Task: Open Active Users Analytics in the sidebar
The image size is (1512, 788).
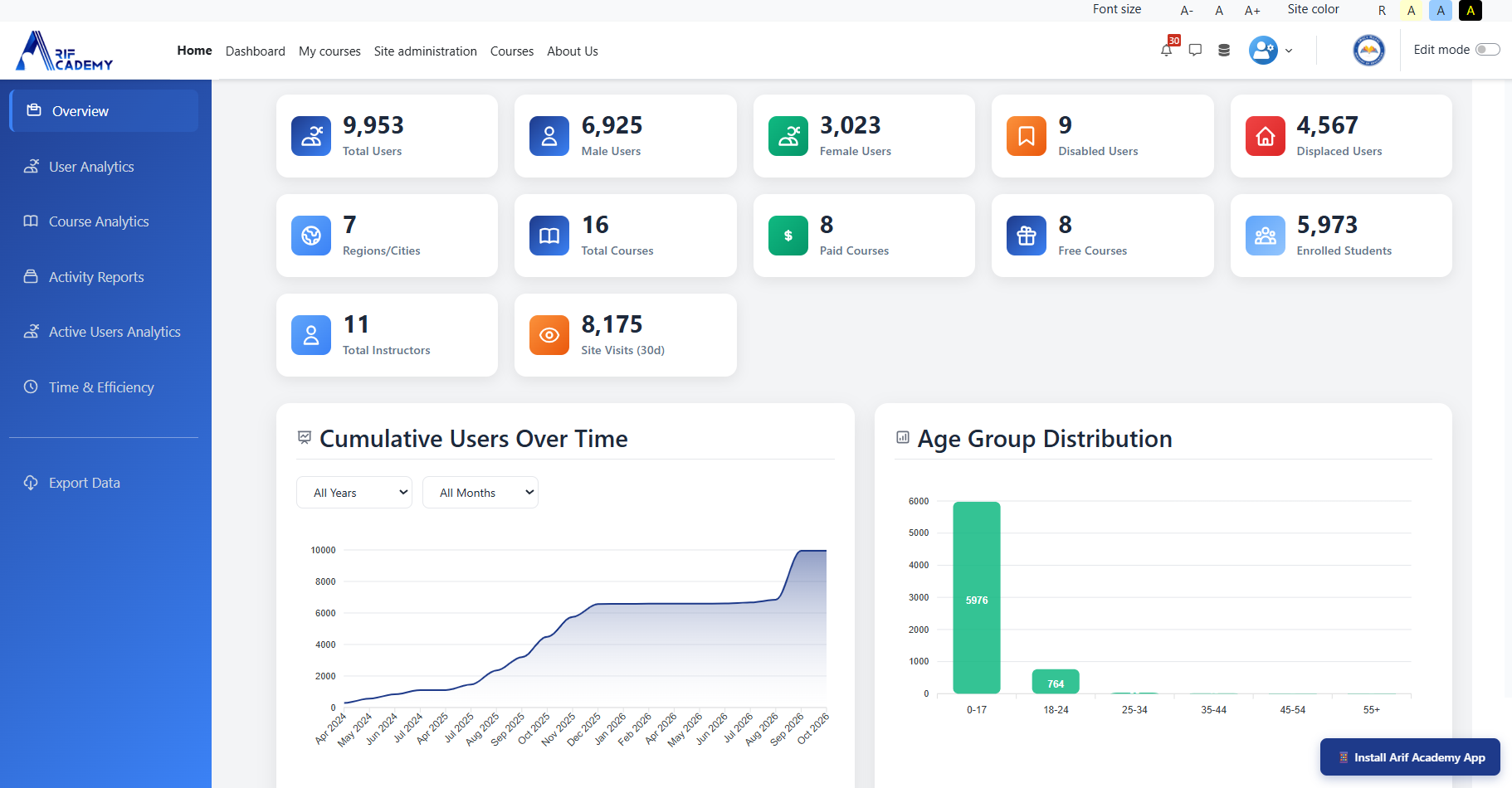Action: (x=104, y=332)
